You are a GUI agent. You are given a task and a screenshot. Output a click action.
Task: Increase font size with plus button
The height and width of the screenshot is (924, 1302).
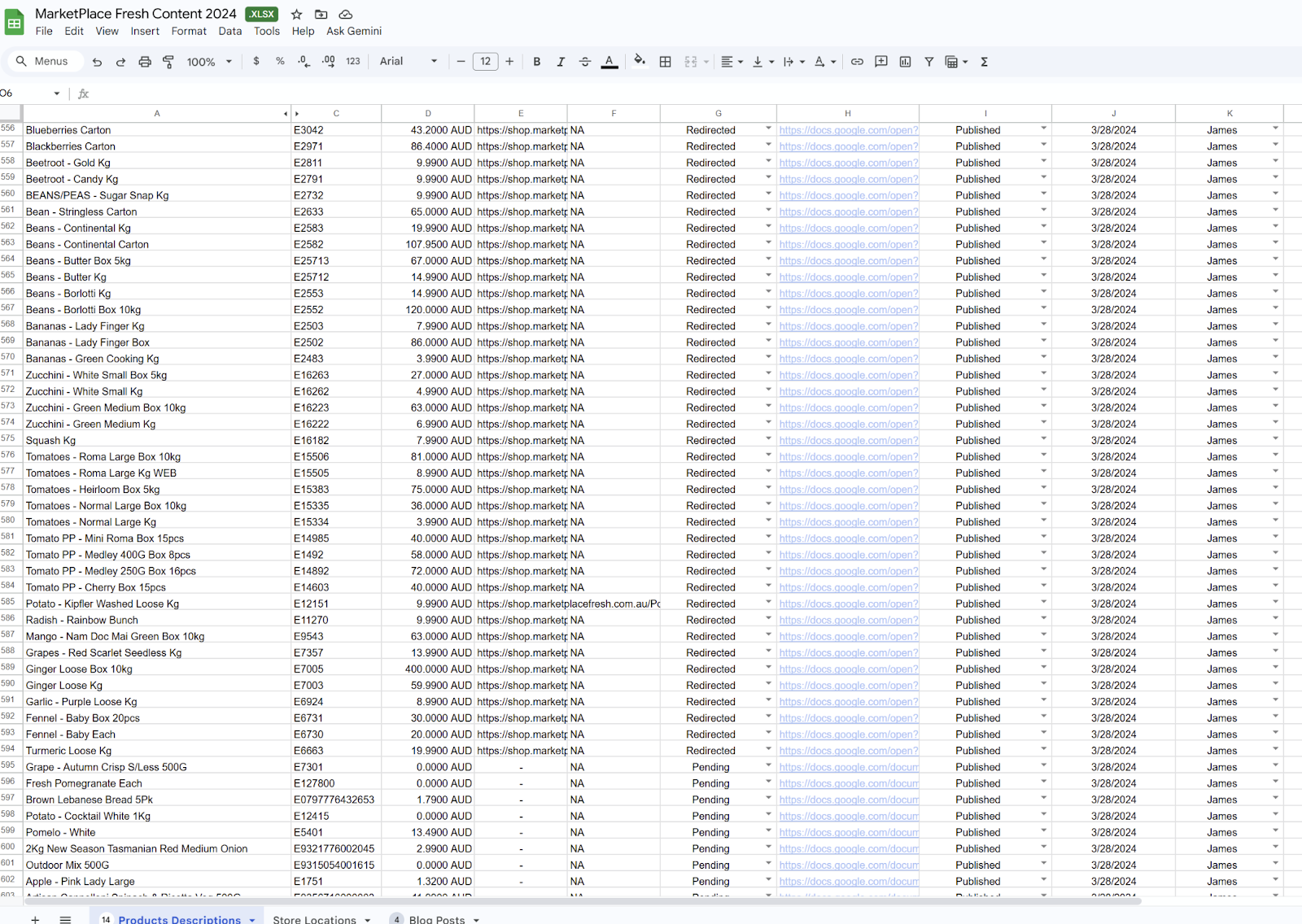pos(509,61)
